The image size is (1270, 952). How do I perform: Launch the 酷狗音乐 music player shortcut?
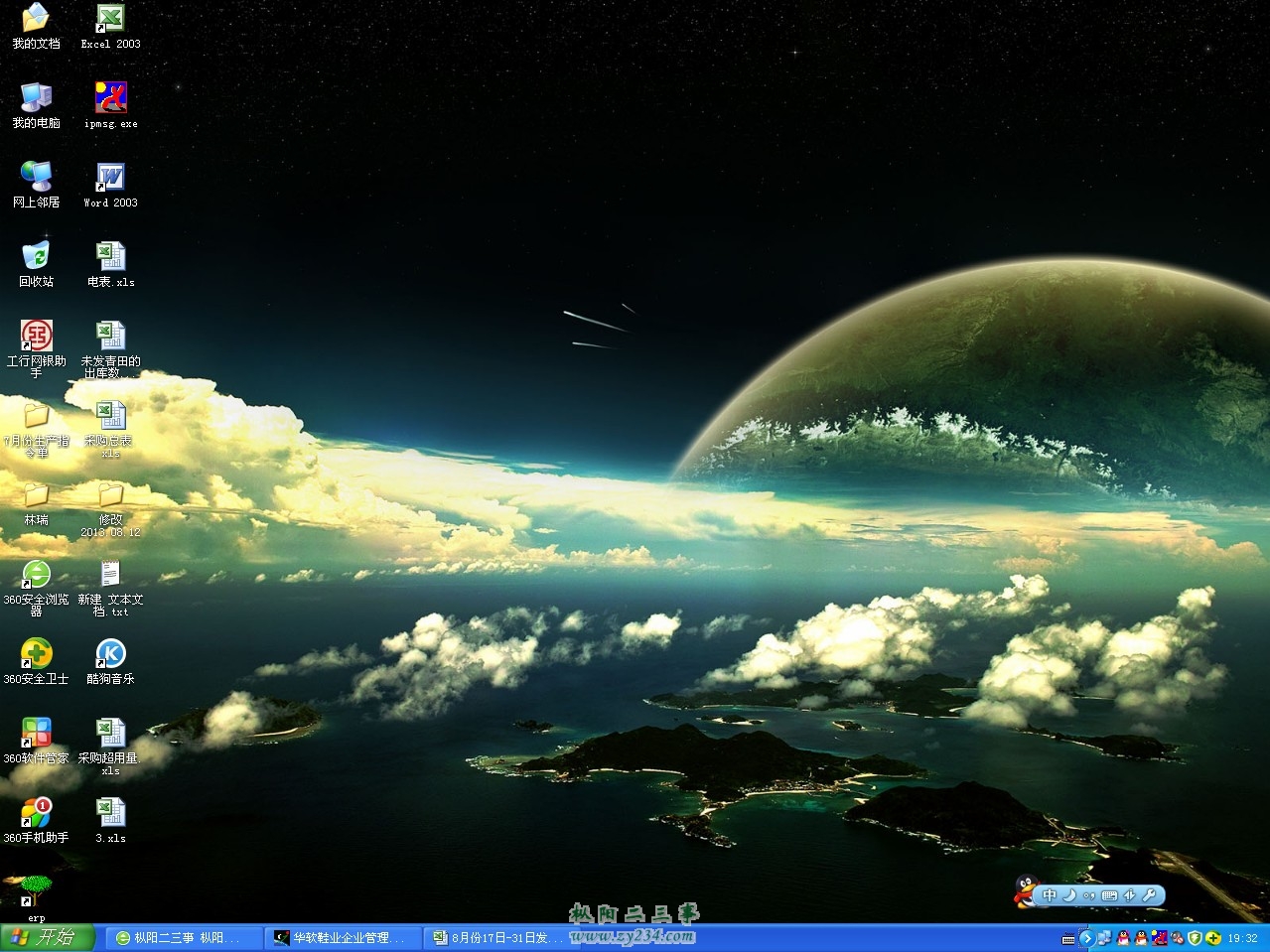point(110,661)
